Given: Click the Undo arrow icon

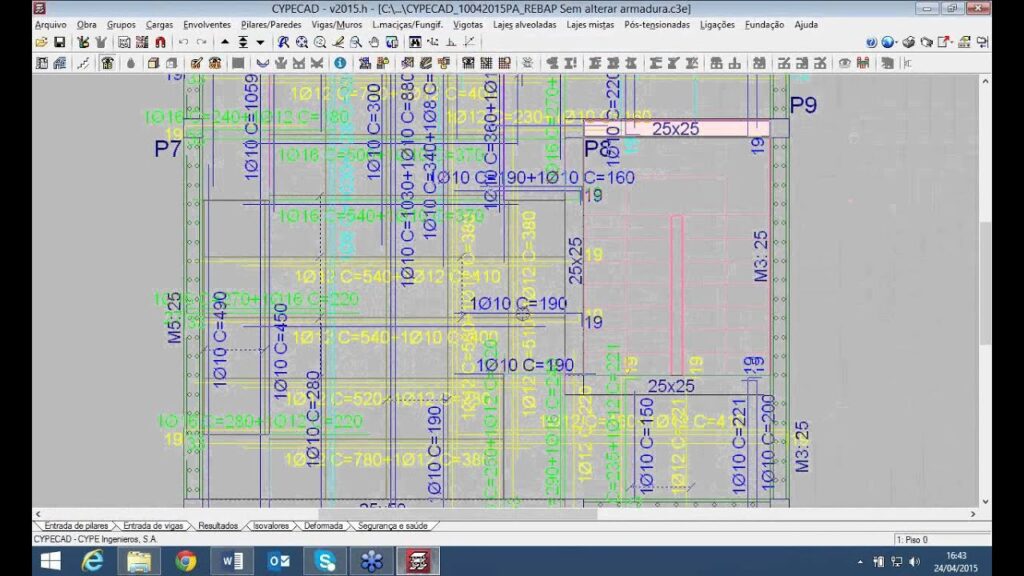Looking at the screenshot, I should (x=183, y=43).
